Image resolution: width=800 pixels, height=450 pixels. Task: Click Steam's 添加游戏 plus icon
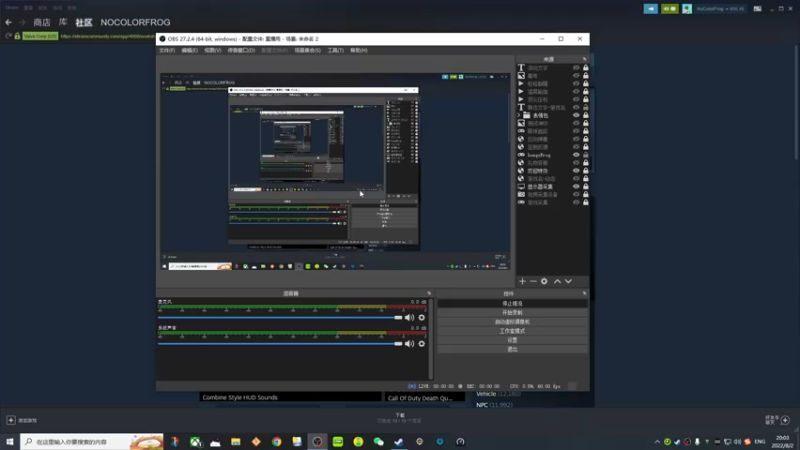(11, 420)
